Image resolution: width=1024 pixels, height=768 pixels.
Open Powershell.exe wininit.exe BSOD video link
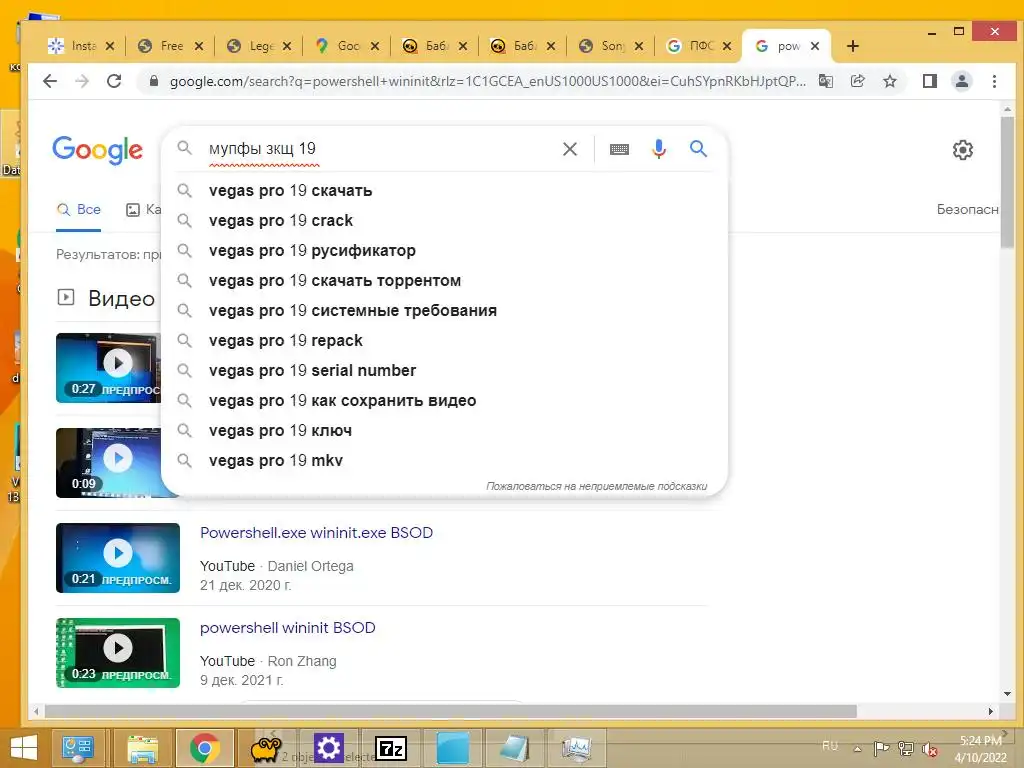tap(316, 533)
